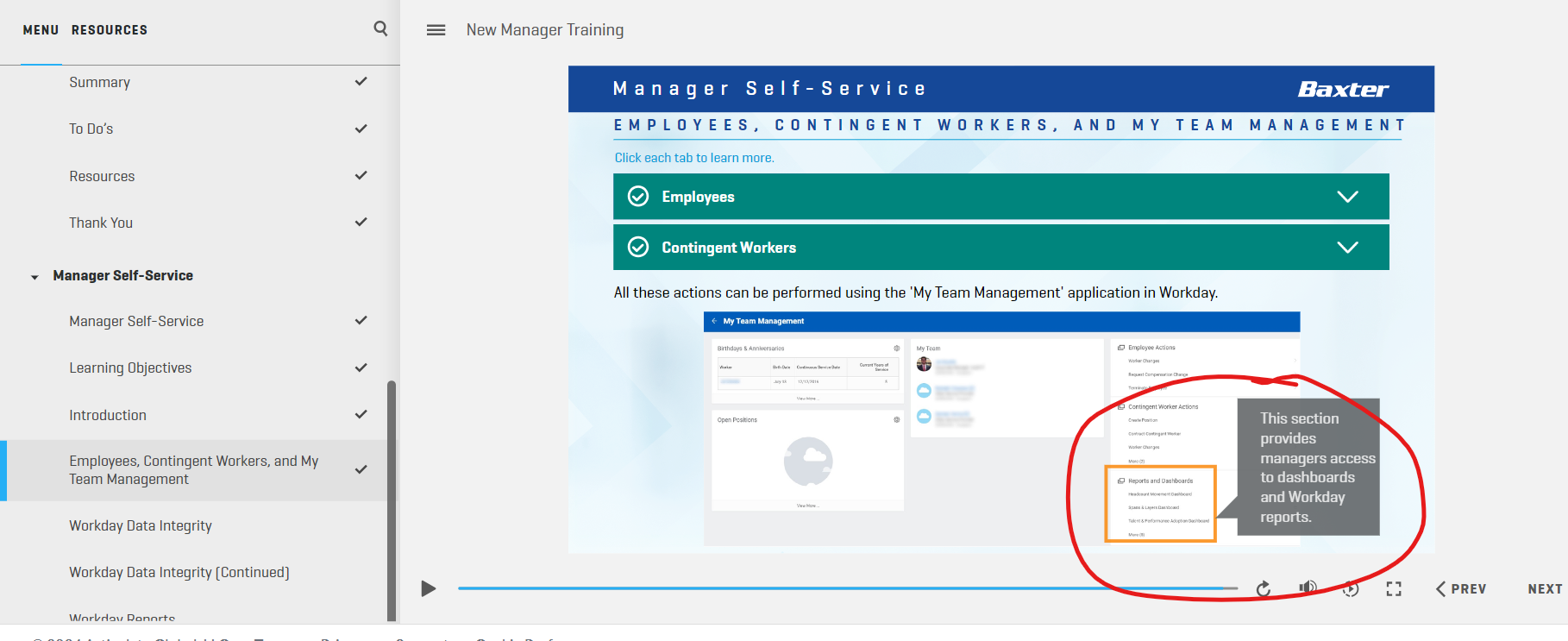The height and width of the screenshot is (641, 1568).
Task: Click the Birthdays & Anniversaries gear icon
Action: coord(896,349)
